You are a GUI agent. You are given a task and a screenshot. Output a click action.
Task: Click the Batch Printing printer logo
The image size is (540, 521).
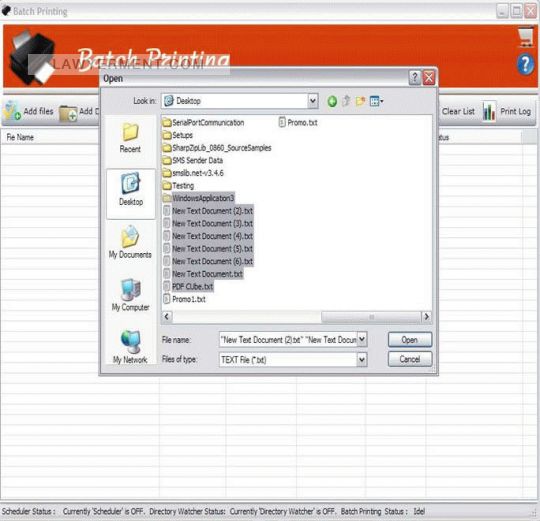click(33, 58)
